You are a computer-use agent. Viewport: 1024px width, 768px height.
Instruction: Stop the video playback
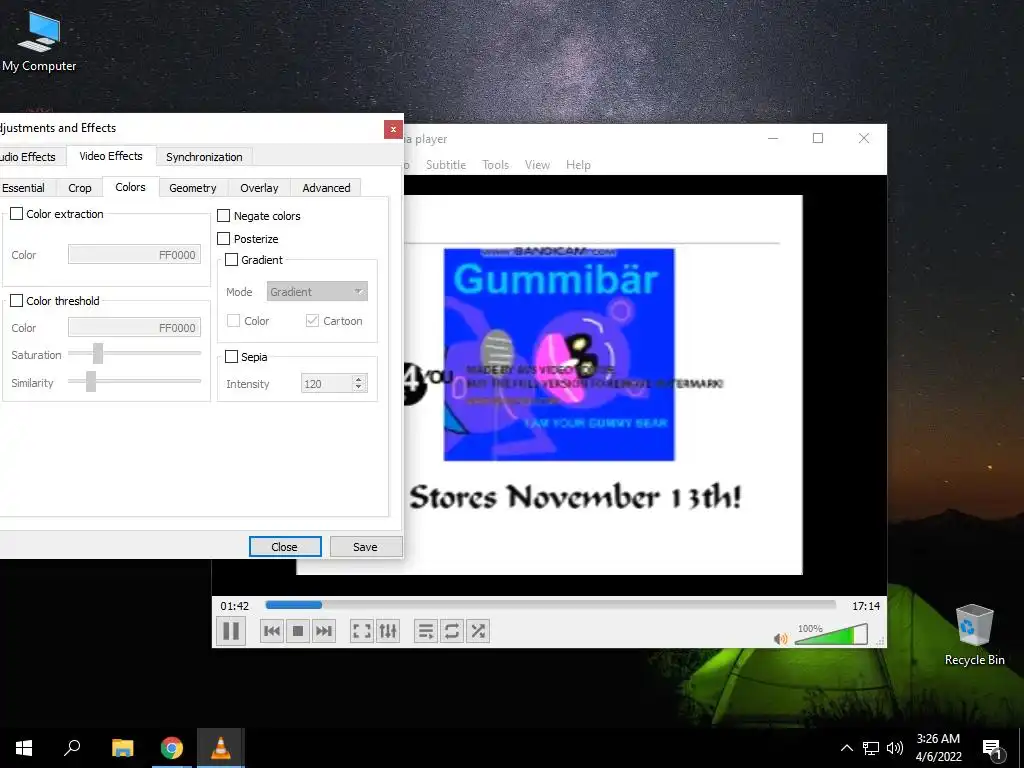(298, 631)
